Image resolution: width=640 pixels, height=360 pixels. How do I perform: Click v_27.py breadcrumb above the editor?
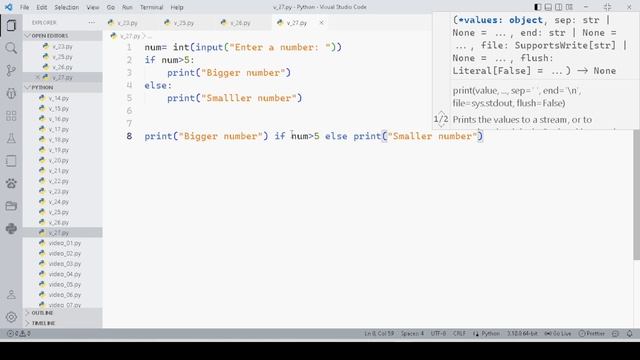(x=130, y=36)
